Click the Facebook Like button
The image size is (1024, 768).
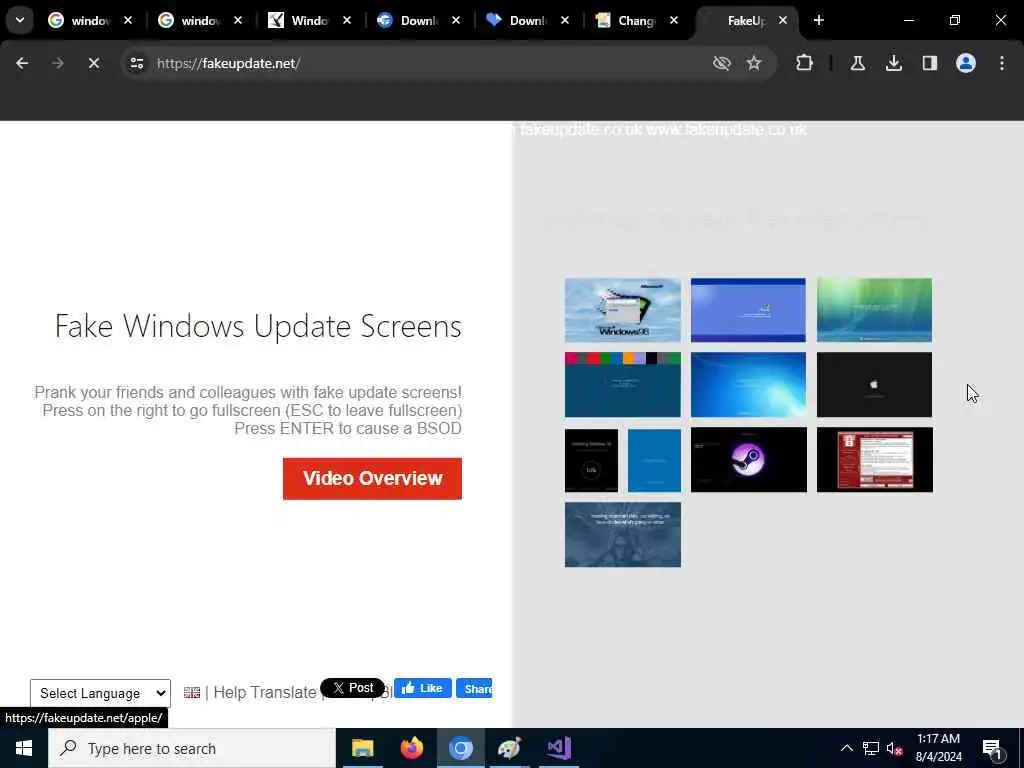[423, 688]
